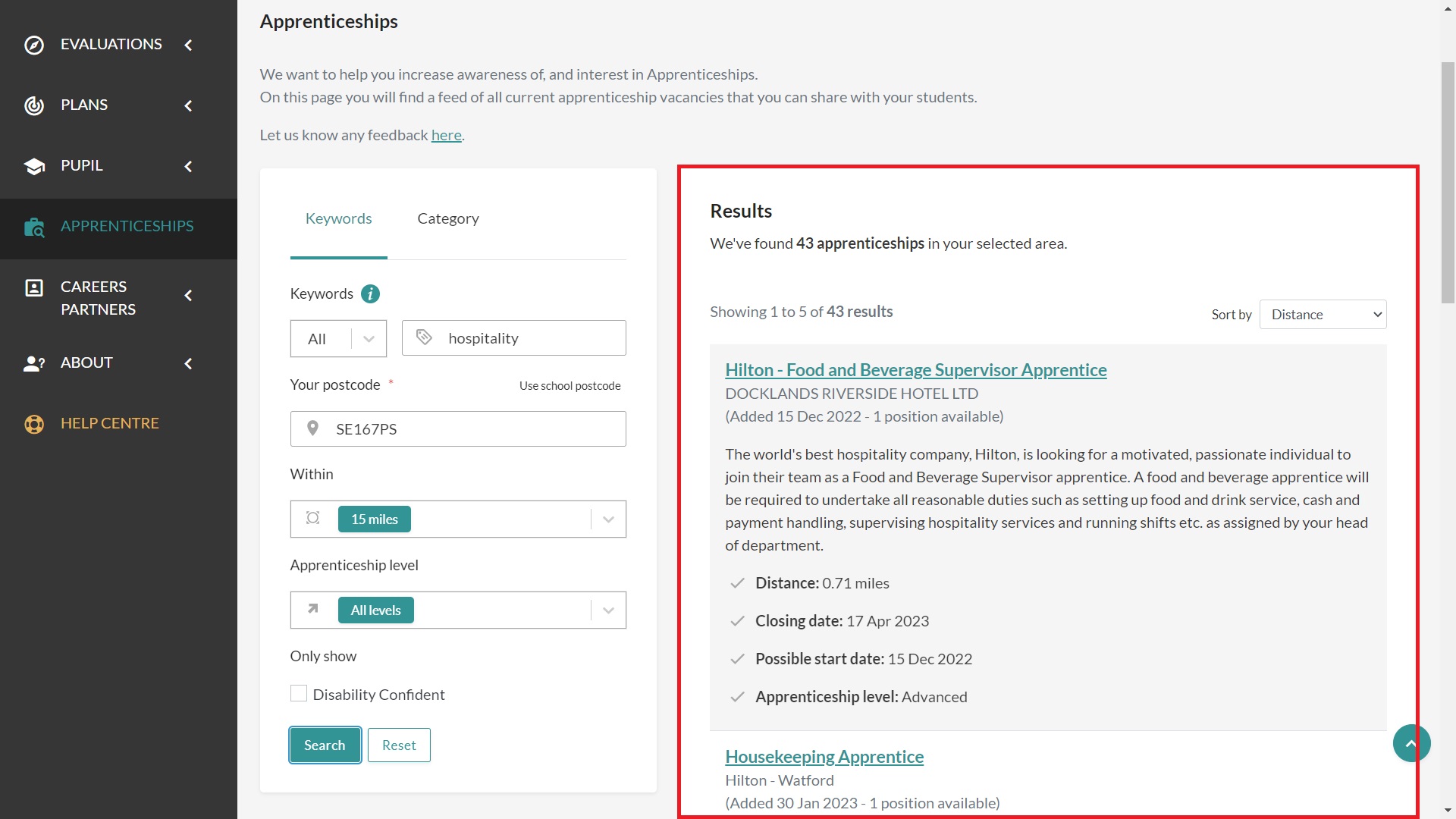Click the 'Apprenticeship level: Advanced' text
Viewport: 1456px width, 819px height.
[x=861, y=697]
